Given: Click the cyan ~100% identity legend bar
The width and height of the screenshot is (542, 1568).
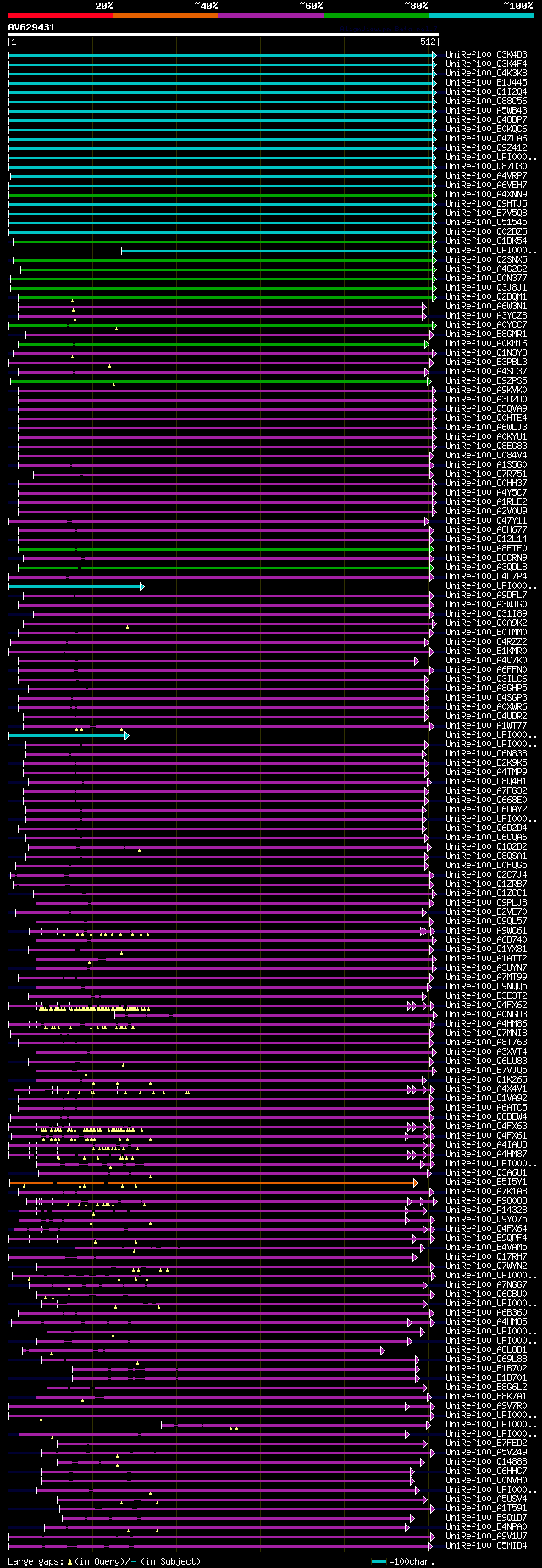Looking at the screenshot, I should pos(481,15).
